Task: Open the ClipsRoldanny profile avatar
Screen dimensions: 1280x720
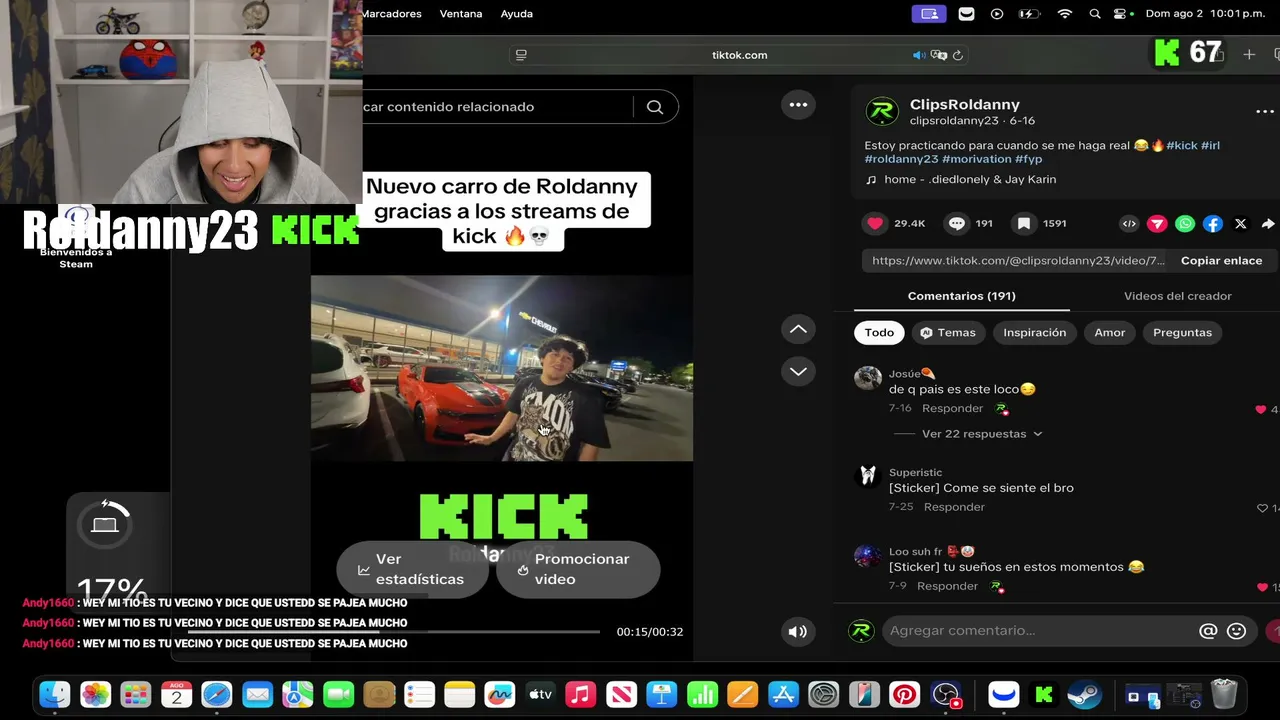Action: click(x=882, y=112)
